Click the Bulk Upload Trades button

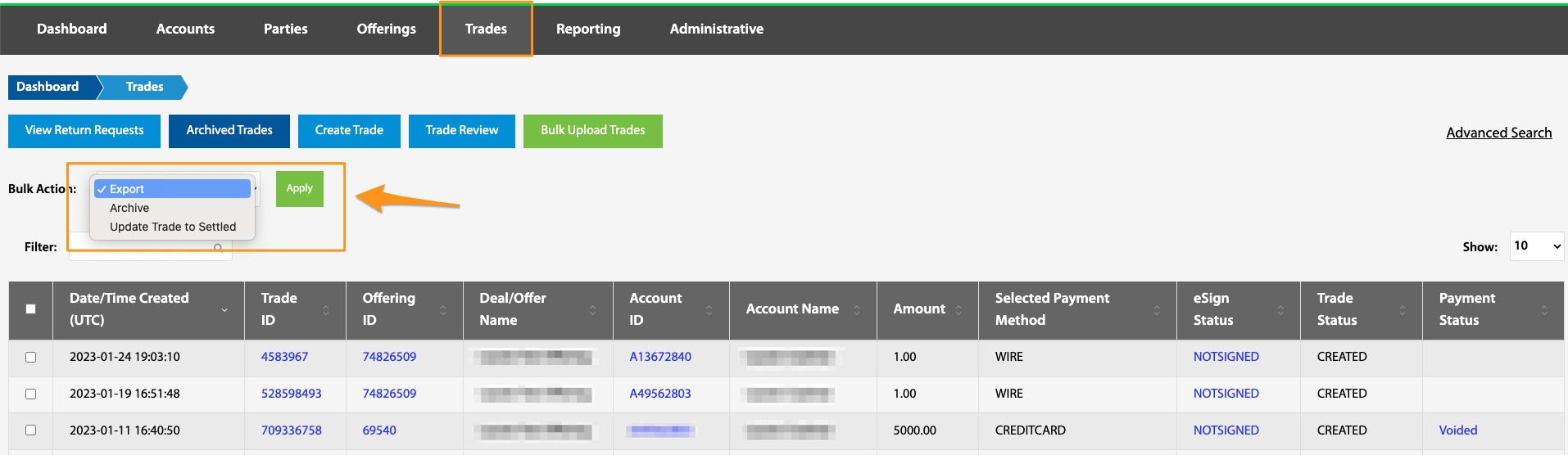tap(593, 131)
